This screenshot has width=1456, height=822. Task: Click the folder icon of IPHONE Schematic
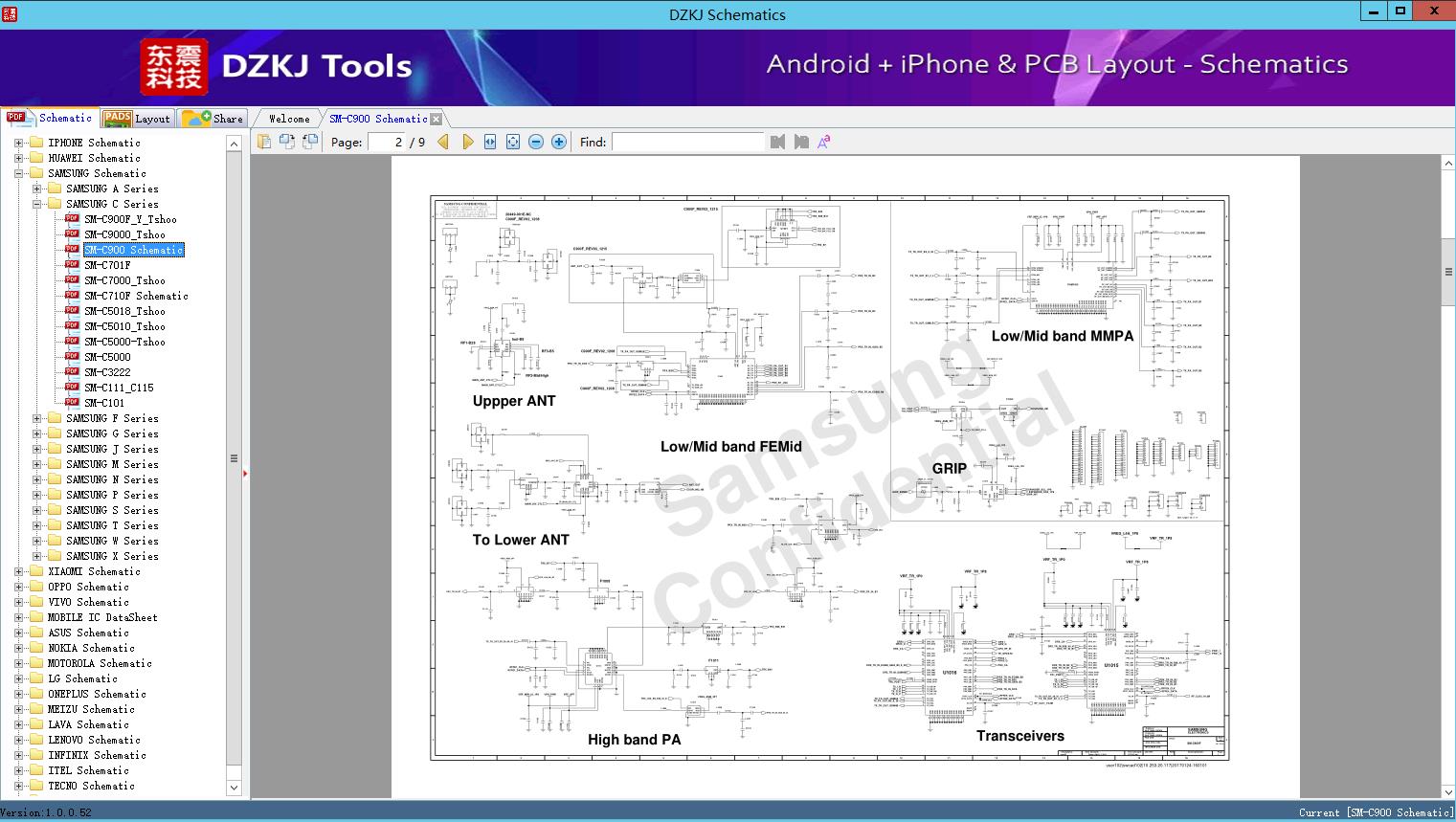pos(36,143)
